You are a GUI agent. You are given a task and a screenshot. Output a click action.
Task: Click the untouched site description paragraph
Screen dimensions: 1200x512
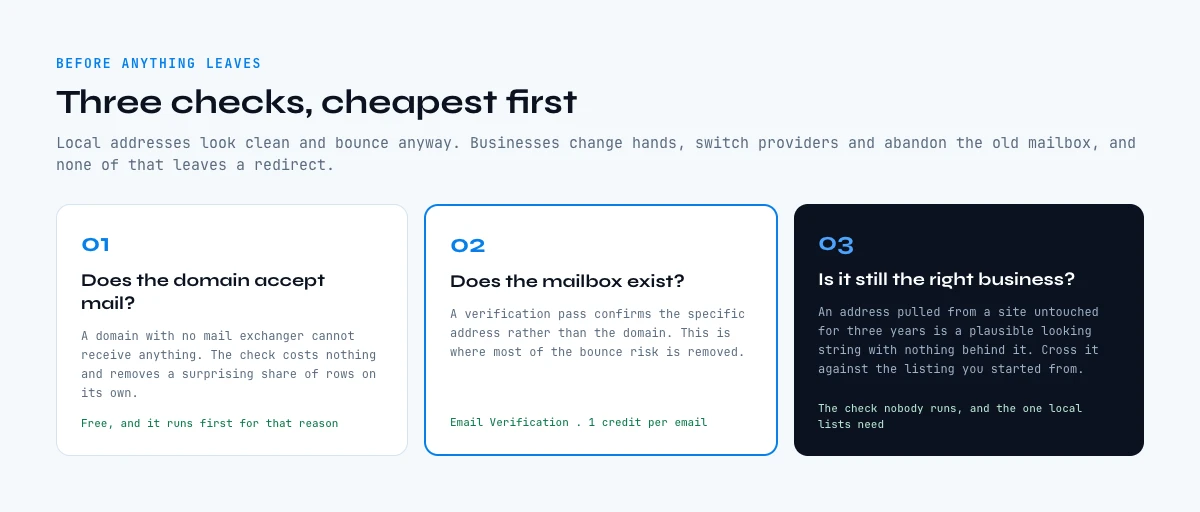tap(958, 341)
